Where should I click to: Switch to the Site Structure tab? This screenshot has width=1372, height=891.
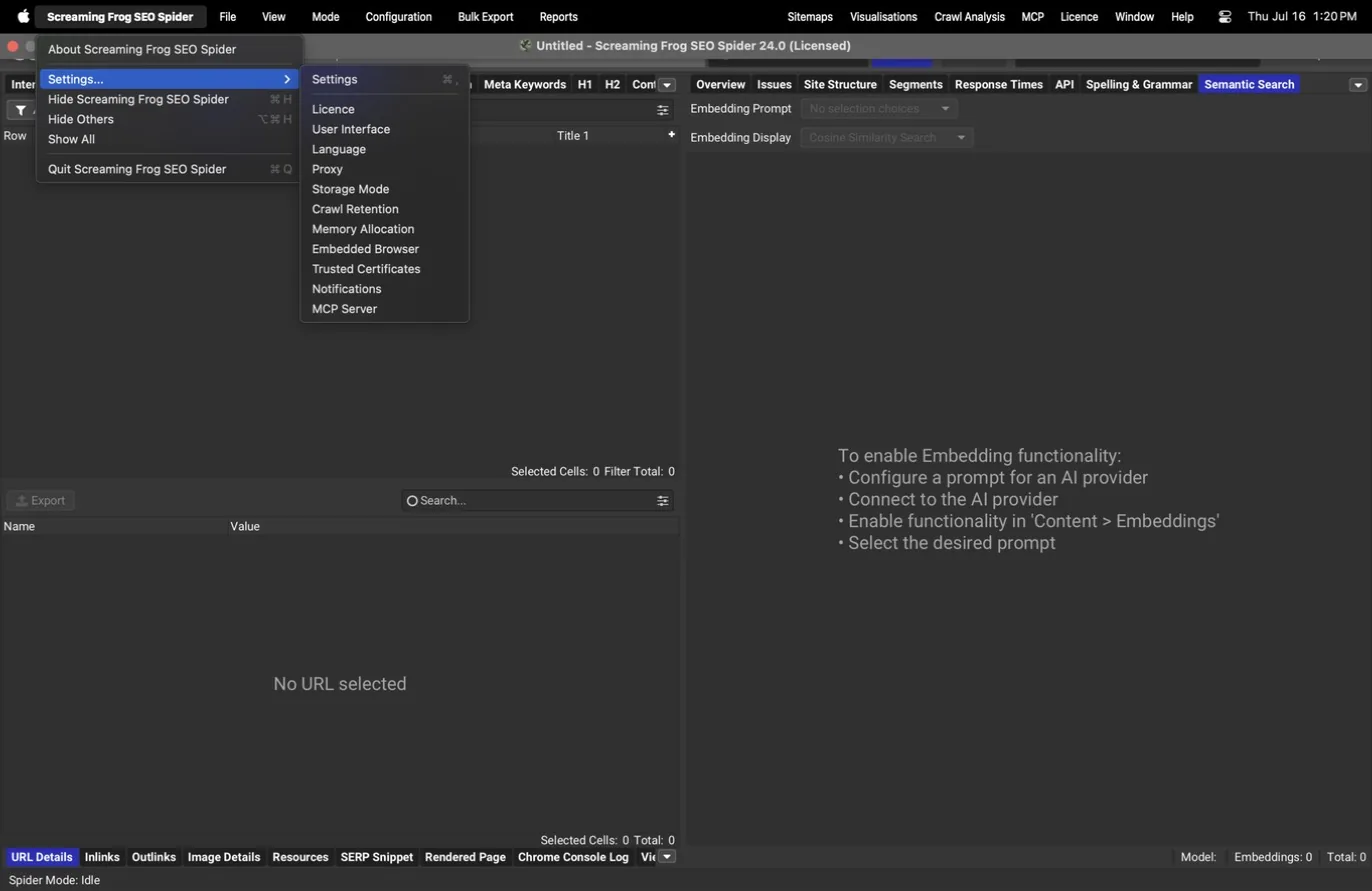840,85
